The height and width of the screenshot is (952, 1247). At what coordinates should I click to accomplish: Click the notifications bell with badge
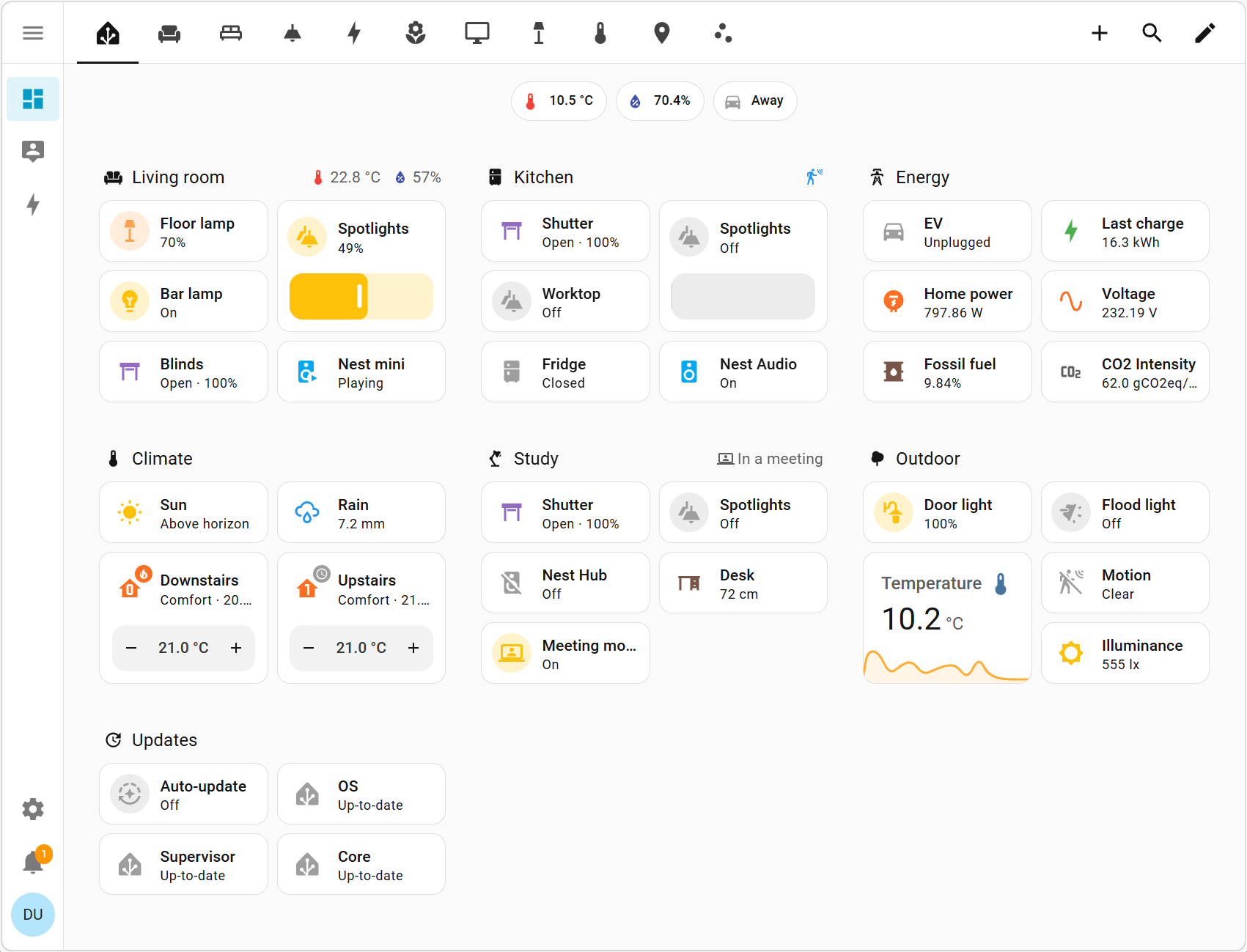[x=32, y=862]
